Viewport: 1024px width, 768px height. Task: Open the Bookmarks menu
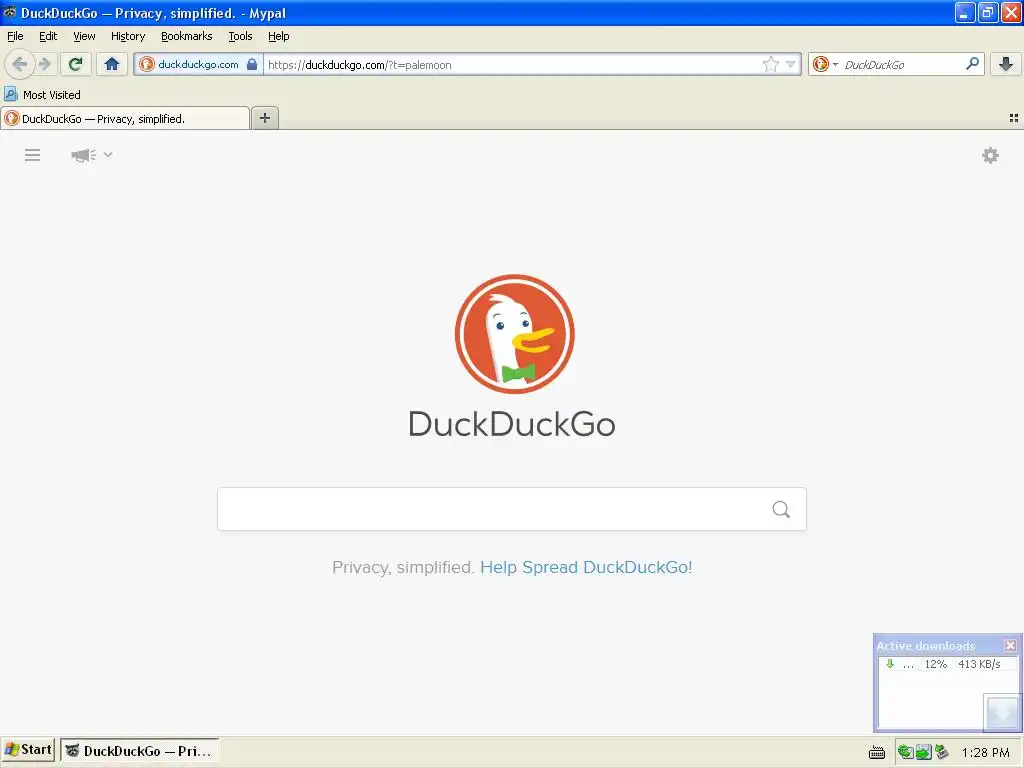coord(187,36)
